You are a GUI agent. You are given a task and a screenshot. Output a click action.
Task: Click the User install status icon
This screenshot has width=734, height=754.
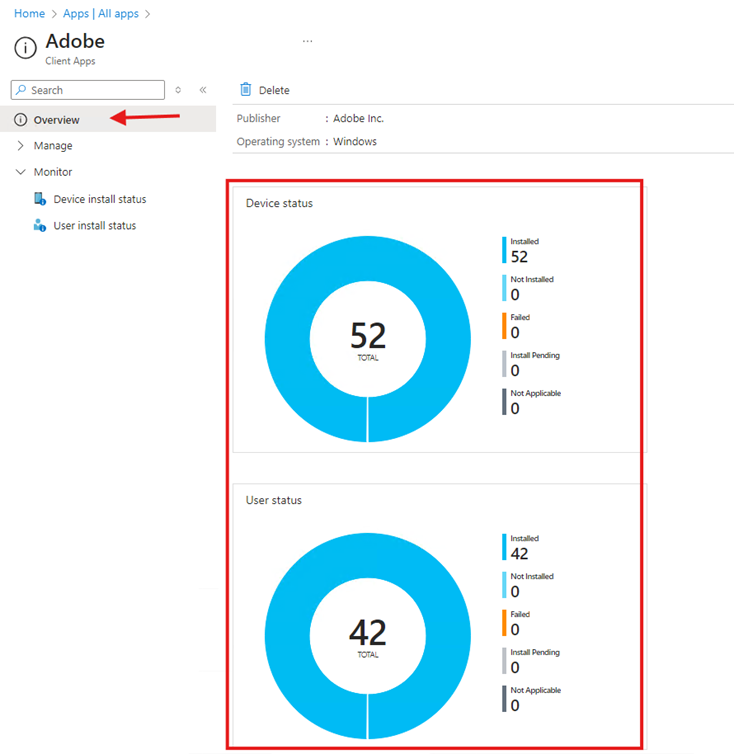40,225
